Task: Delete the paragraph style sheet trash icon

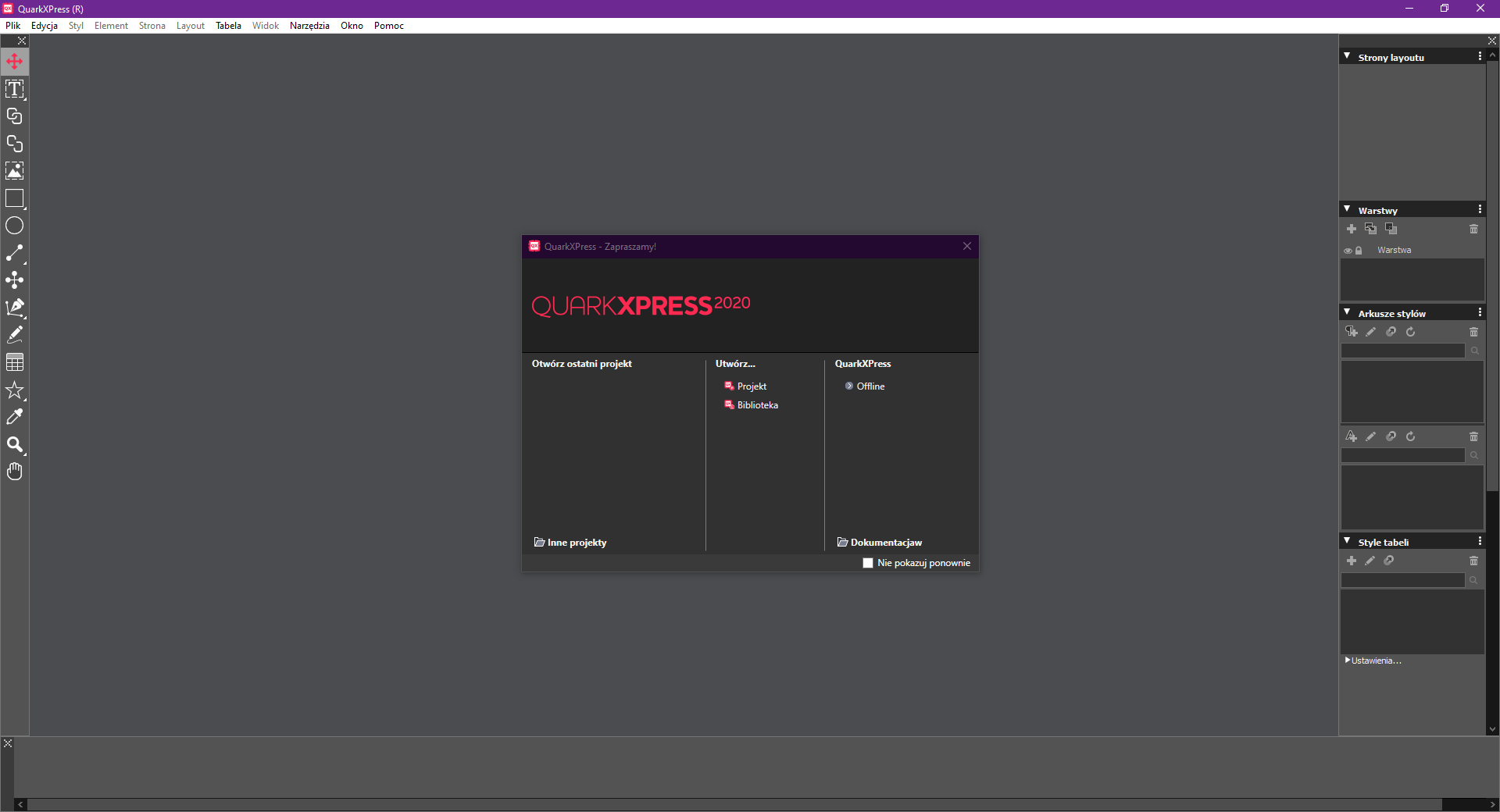Action: pos(1474,332)
